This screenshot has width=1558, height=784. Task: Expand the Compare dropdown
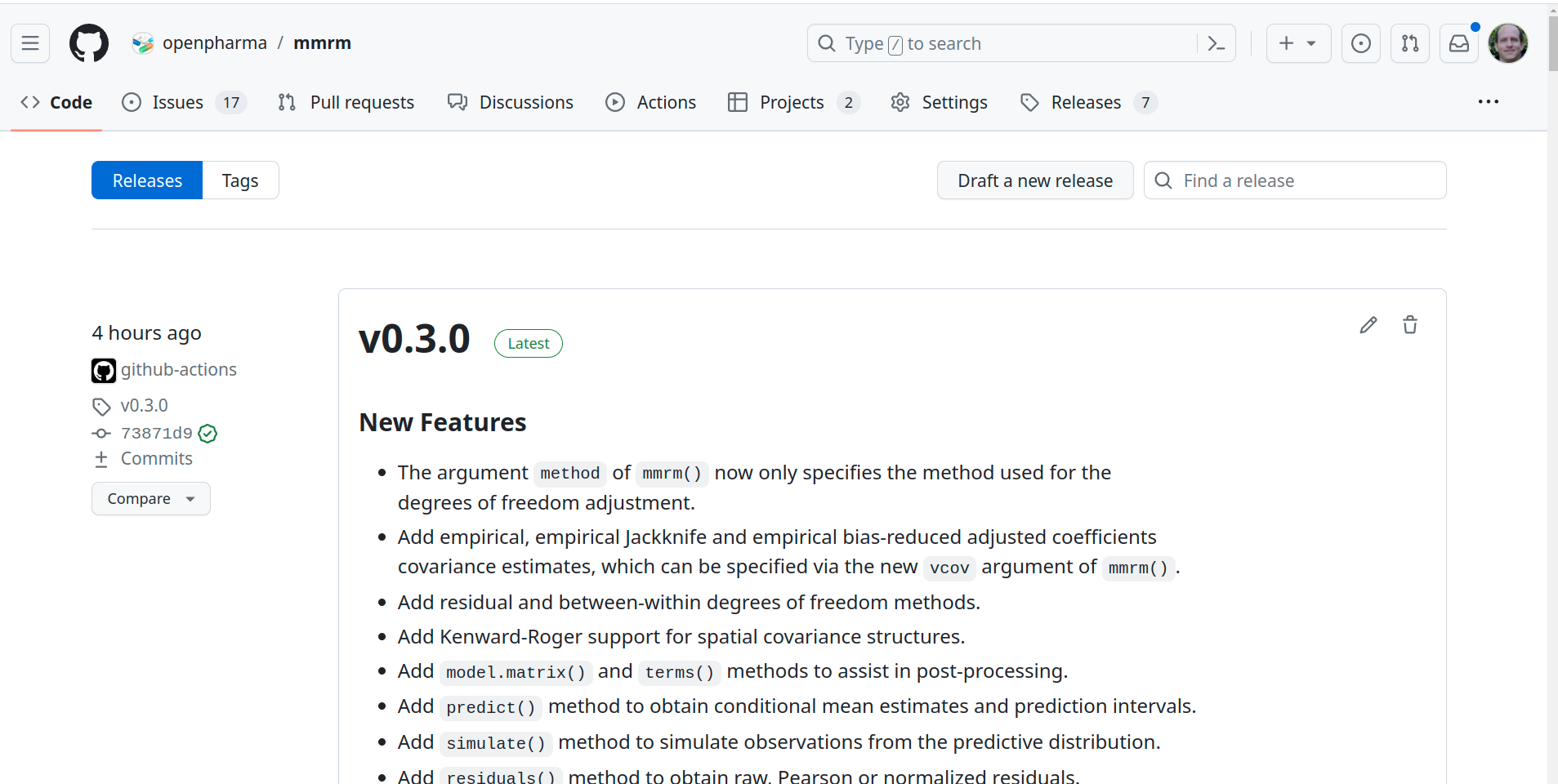tap(150, 499)
